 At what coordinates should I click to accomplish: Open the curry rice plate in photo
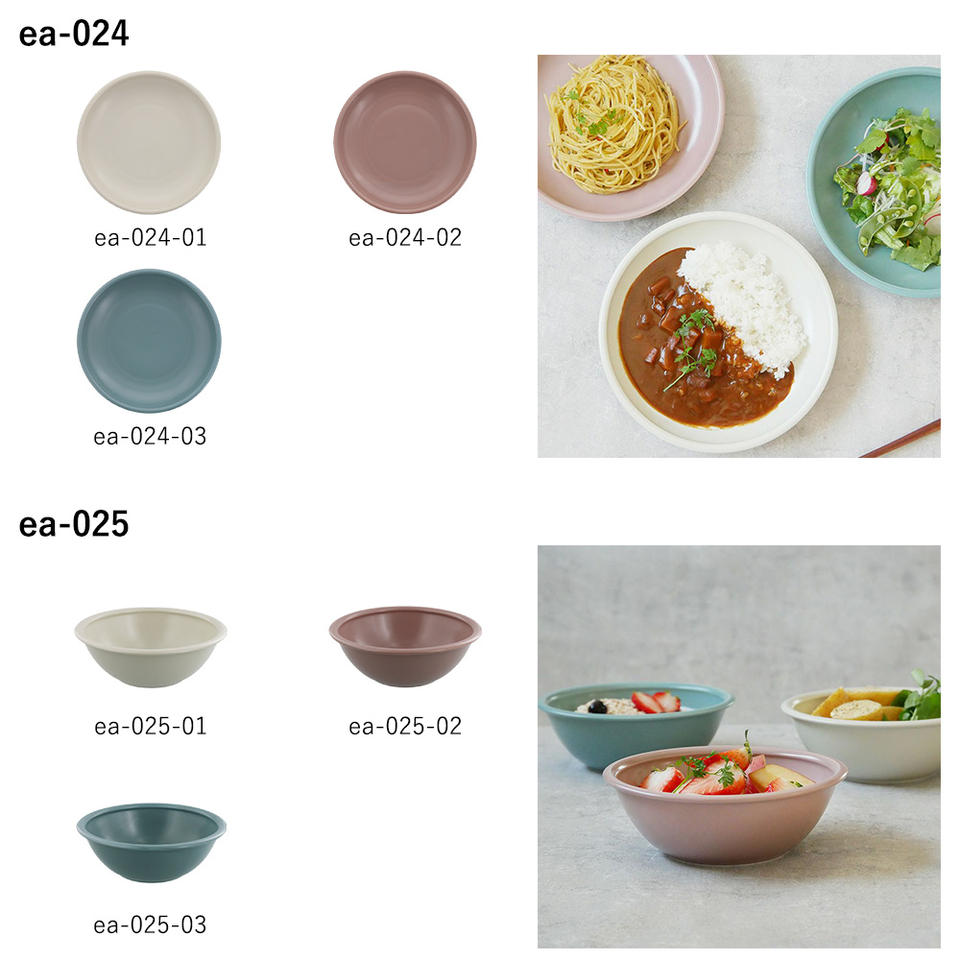(x=718, y=332)
